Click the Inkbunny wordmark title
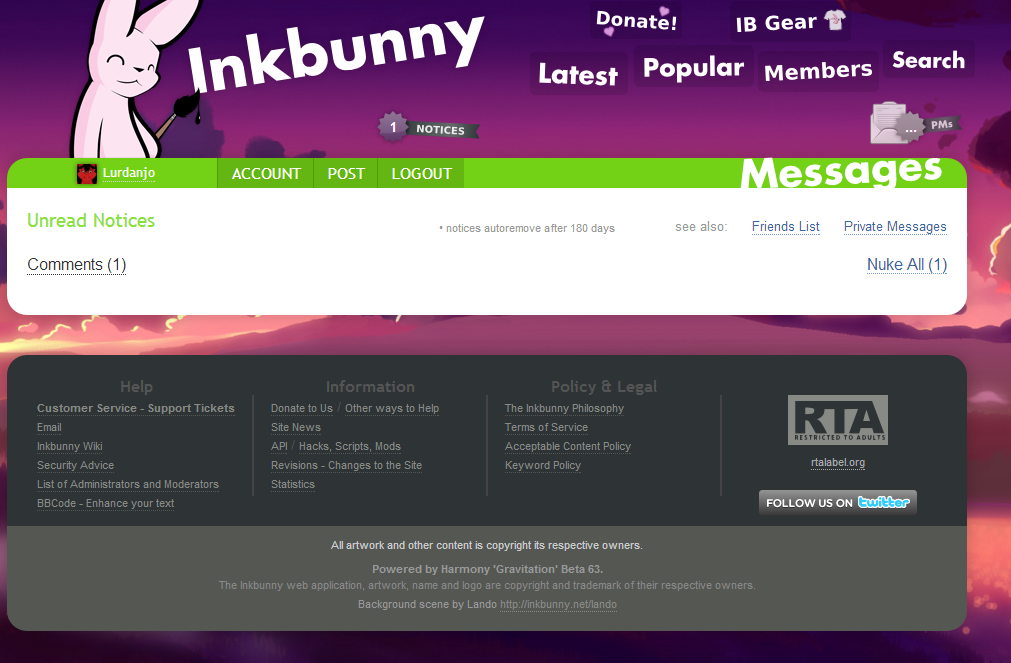The height and width of the screenshot is (663, 1011). [335, 55]
